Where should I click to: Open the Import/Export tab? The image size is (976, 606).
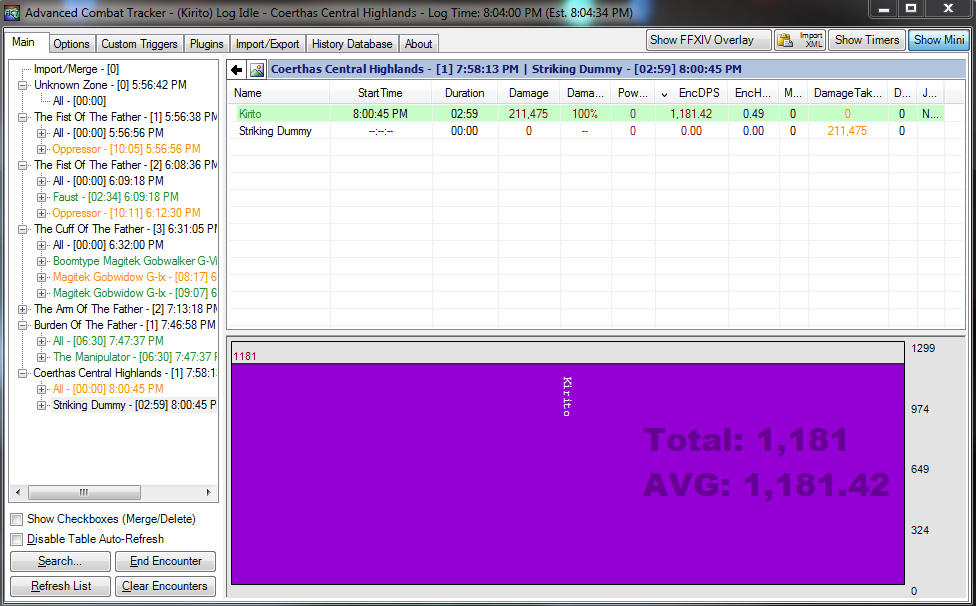pyautogui.click(x=267, y=44)
